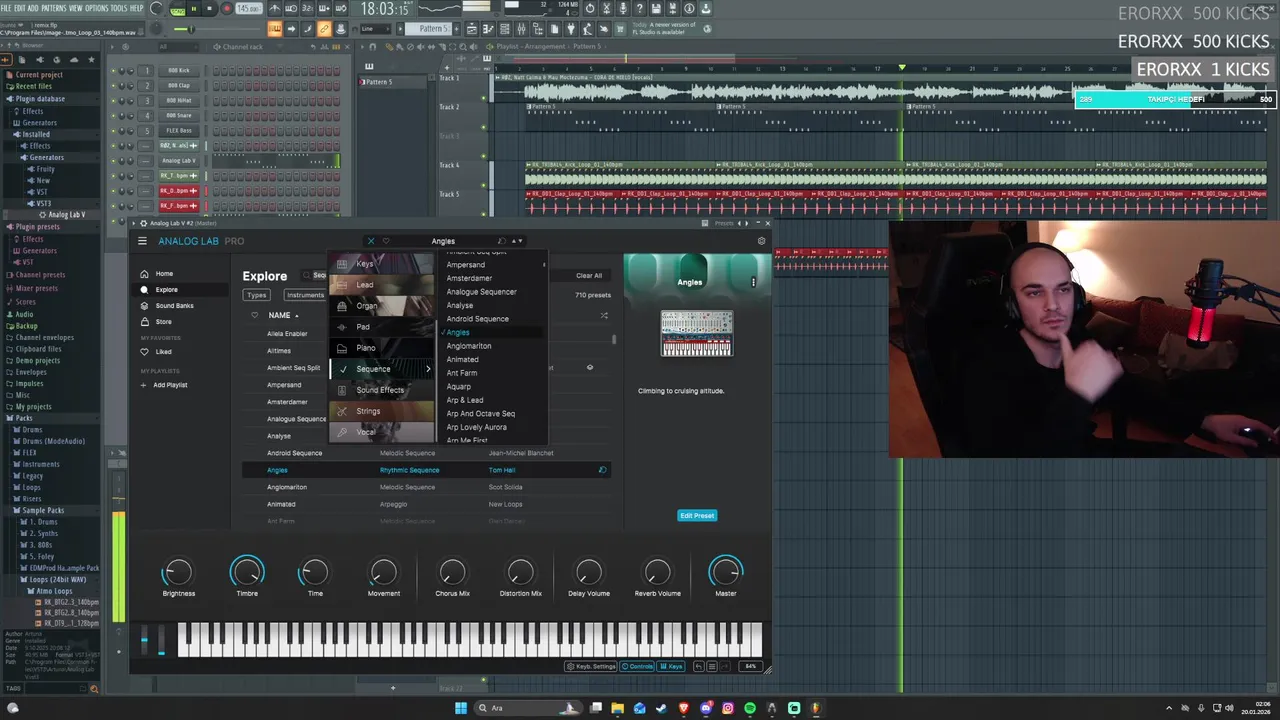
Task: Toggle the highlighted orange piano-roll mode button
Action: coord(274,29)
